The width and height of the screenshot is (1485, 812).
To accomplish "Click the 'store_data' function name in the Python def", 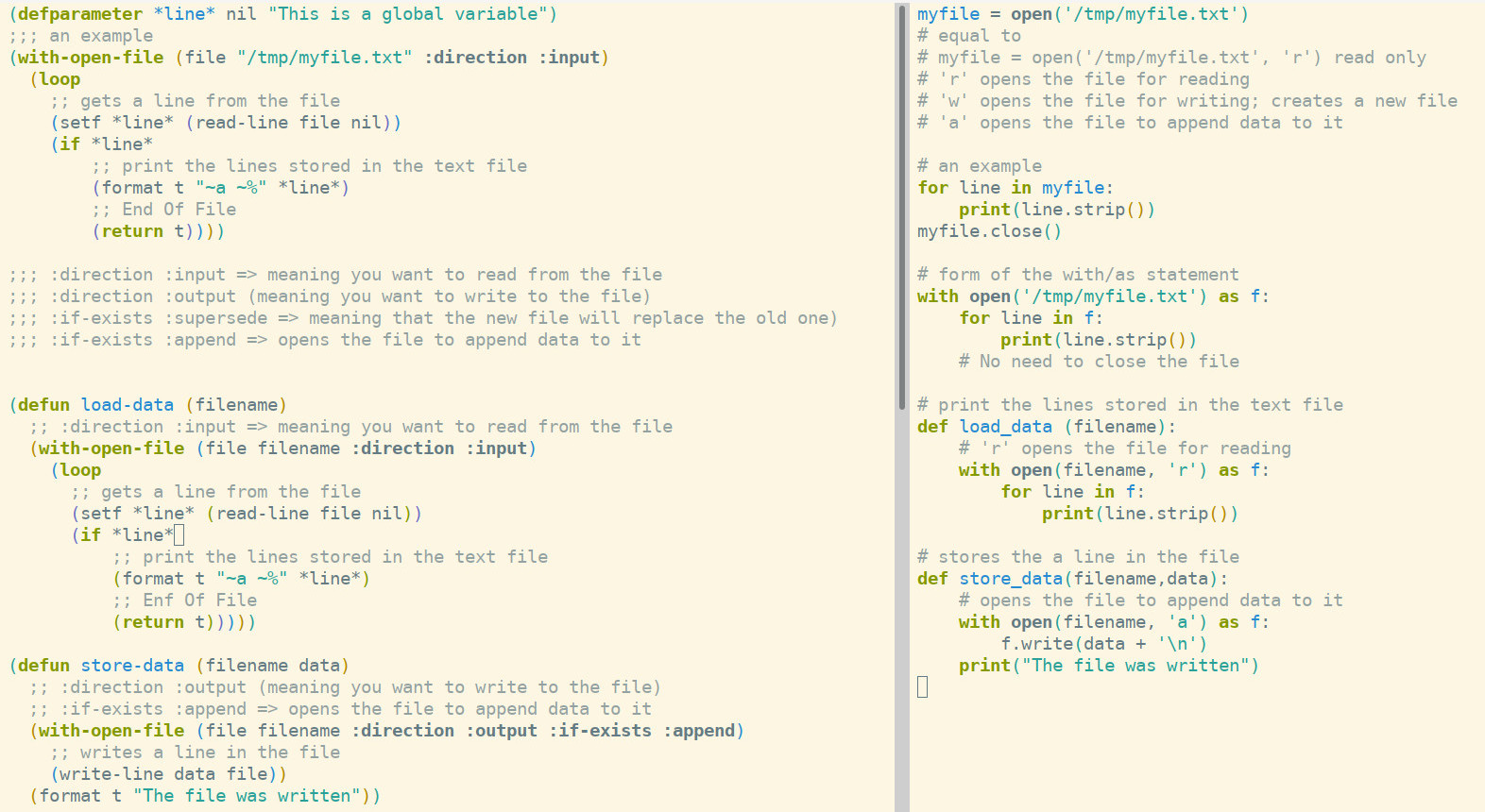I will [x=1011, y=579].
